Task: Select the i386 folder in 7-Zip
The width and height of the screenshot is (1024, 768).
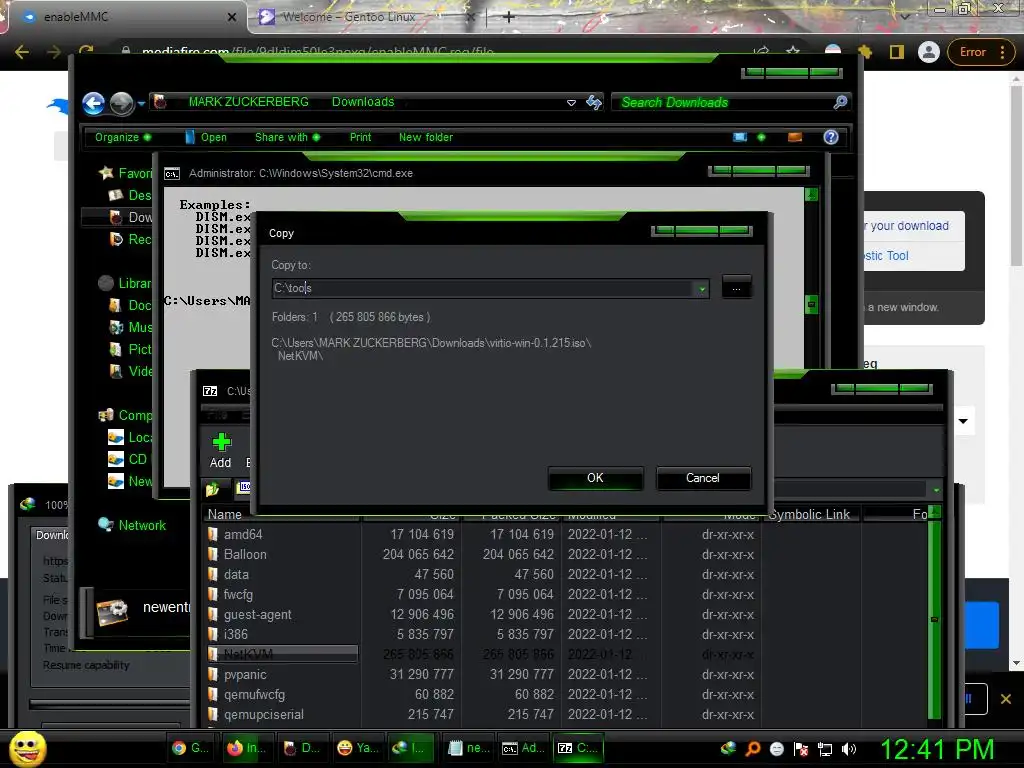Action: pos(235,634)
